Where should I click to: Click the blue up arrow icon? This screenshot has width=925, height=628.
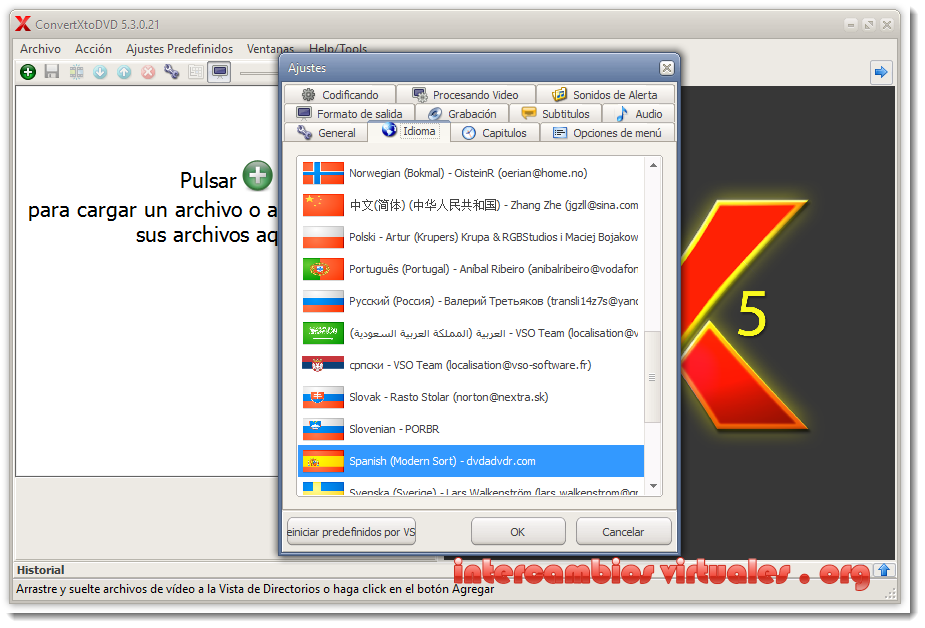[x=123, y=72]
